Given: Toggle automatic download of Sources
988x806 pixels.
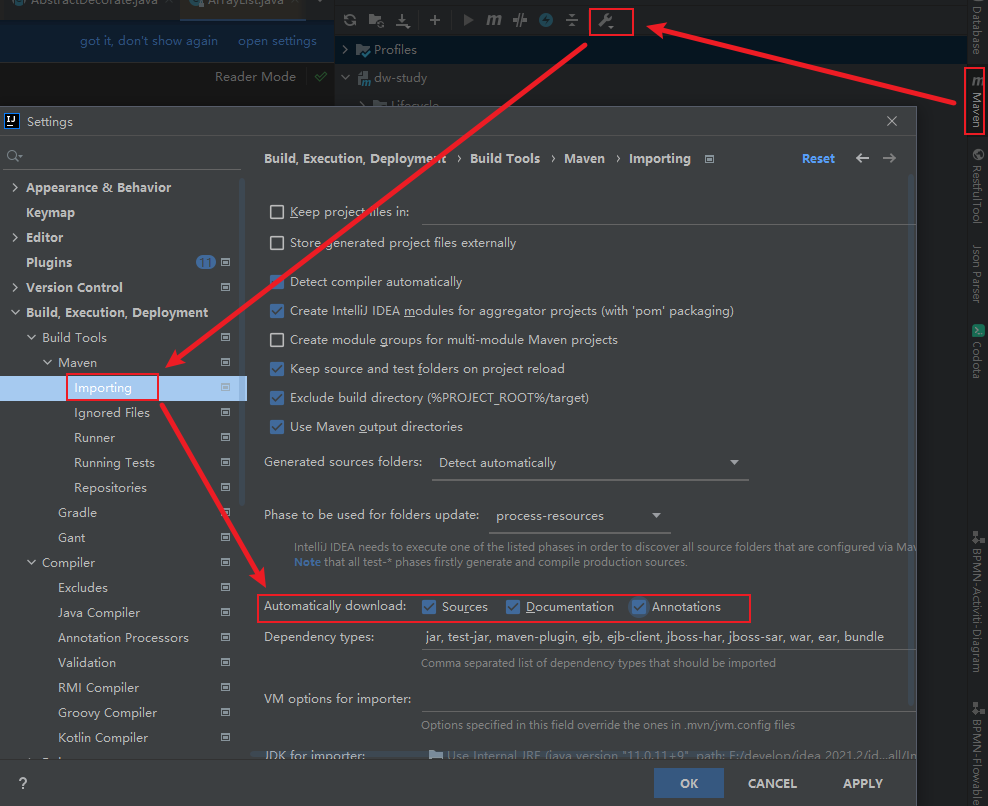Looking at the screenshot, I should point(429,607).
